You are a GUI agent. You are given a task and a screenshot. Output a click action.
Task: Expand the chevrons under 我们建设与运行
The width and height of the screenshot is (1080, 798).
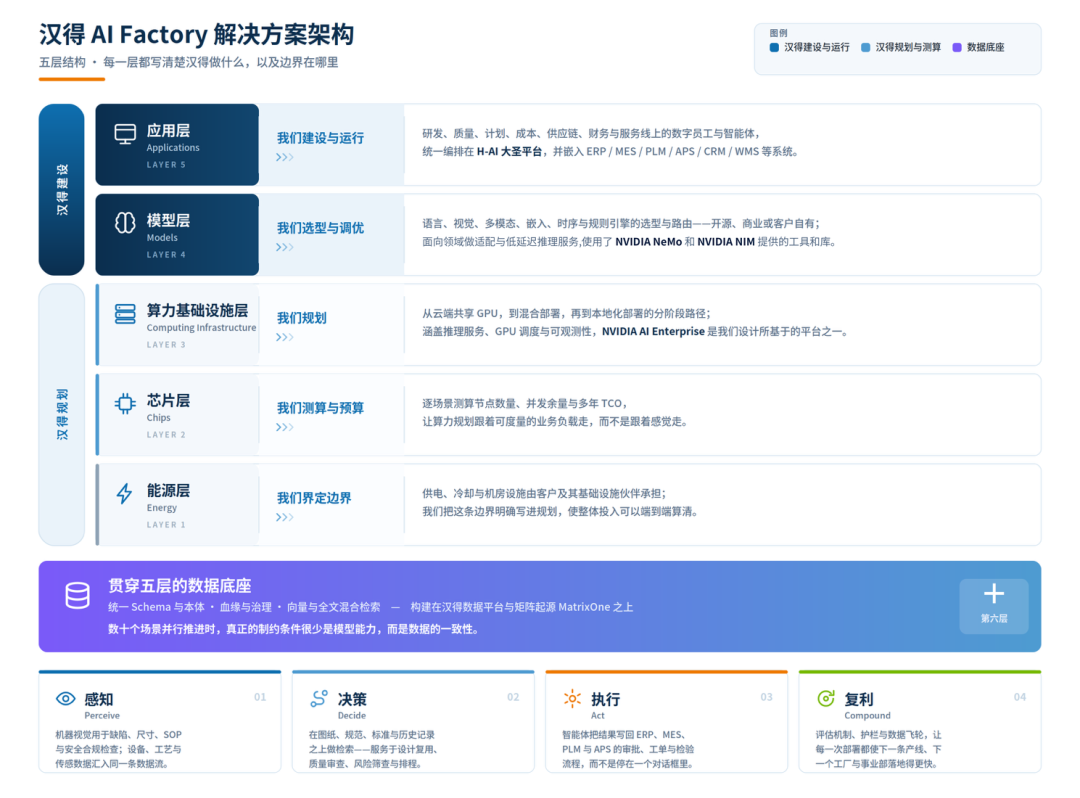tap(284, 157)
